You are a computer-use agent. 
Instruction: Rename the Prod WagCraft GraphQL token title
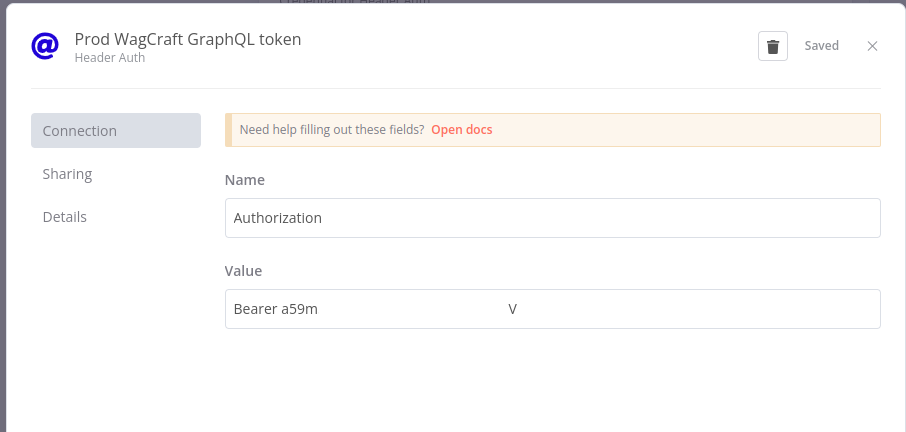tap(188, 39)
